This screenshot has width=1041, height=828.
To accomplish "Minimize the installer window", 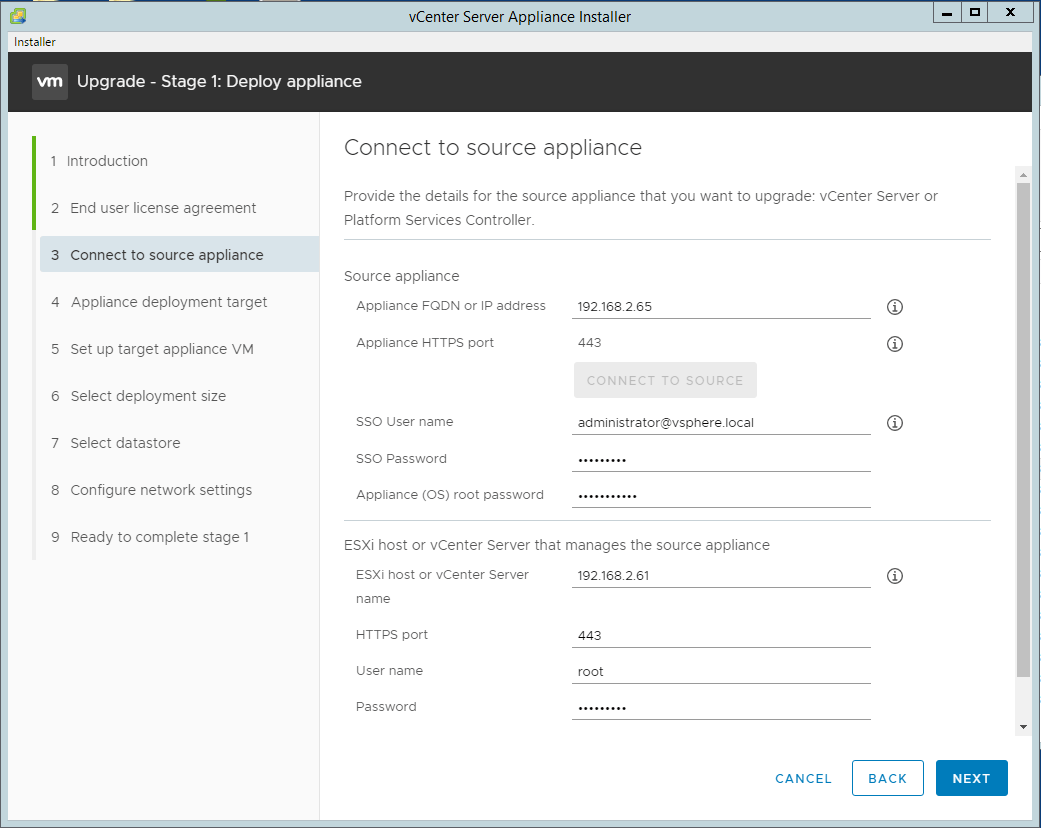I will 947,13.
